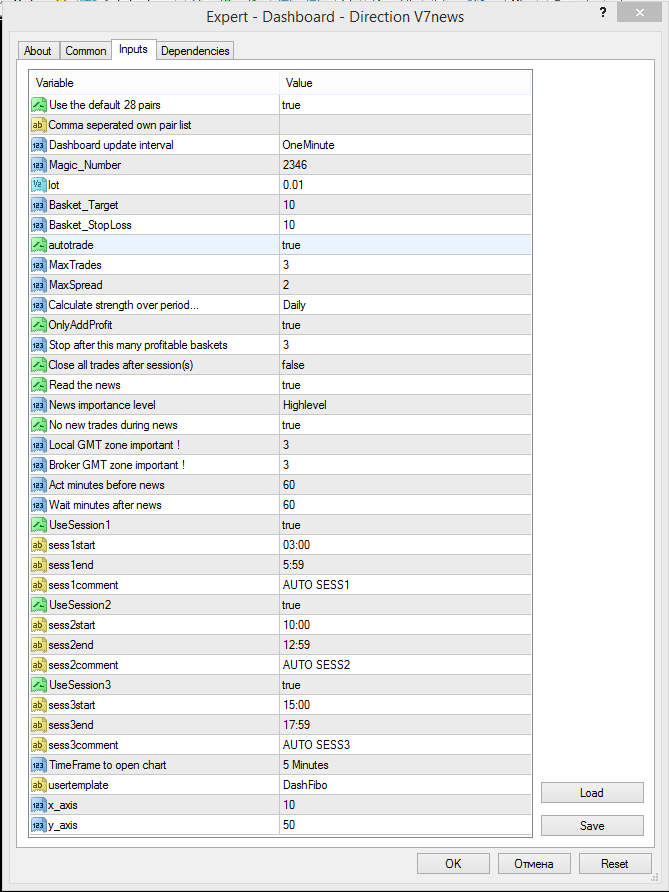The image size is (669, 892).
Task: Click the boolean icon beside UseSession2
Action: 39,605
